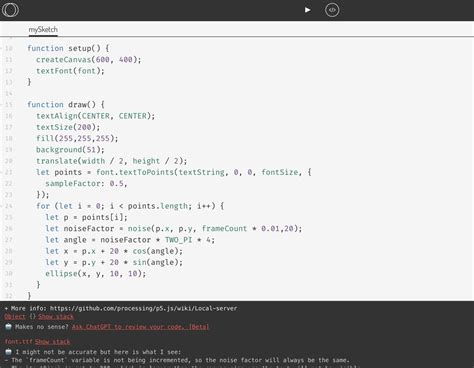Click line number 14 in the gutter

(x=9, y=93)
